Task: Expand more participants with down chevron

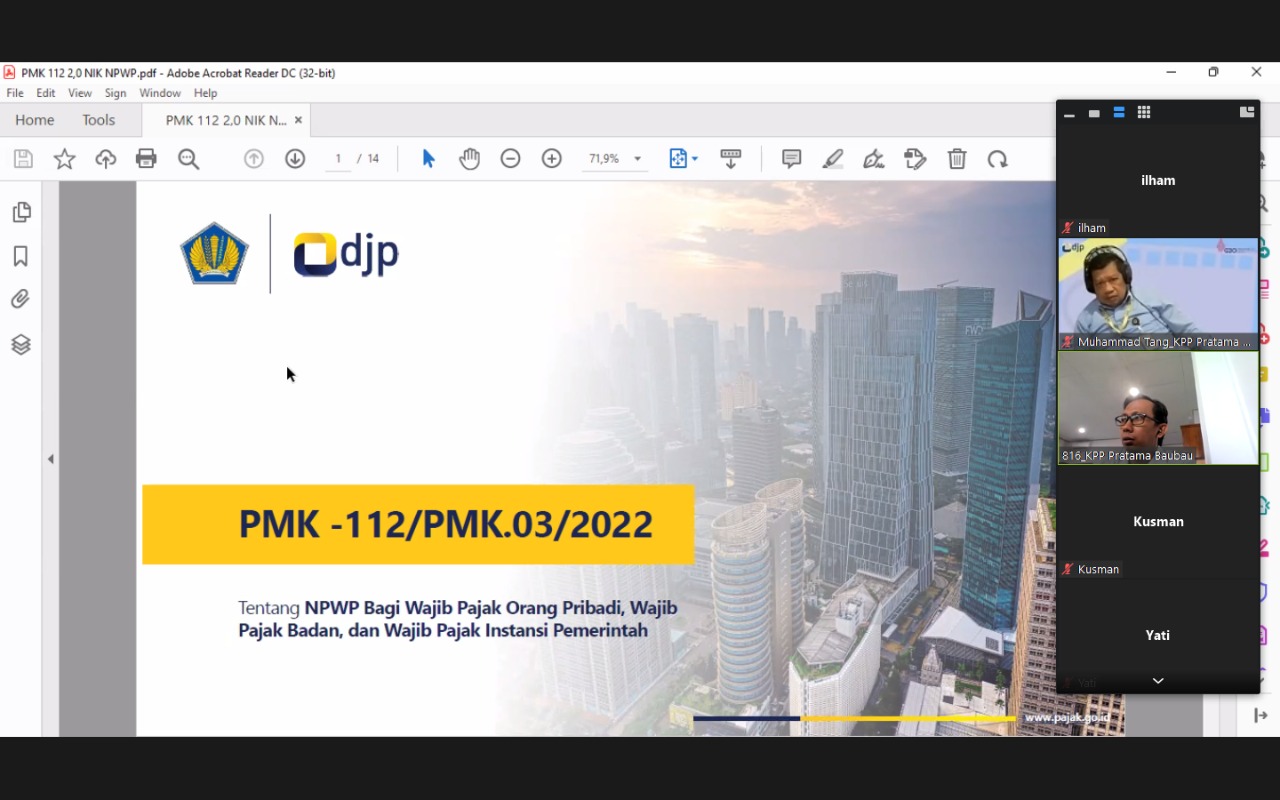Action: pos(1158,681)
